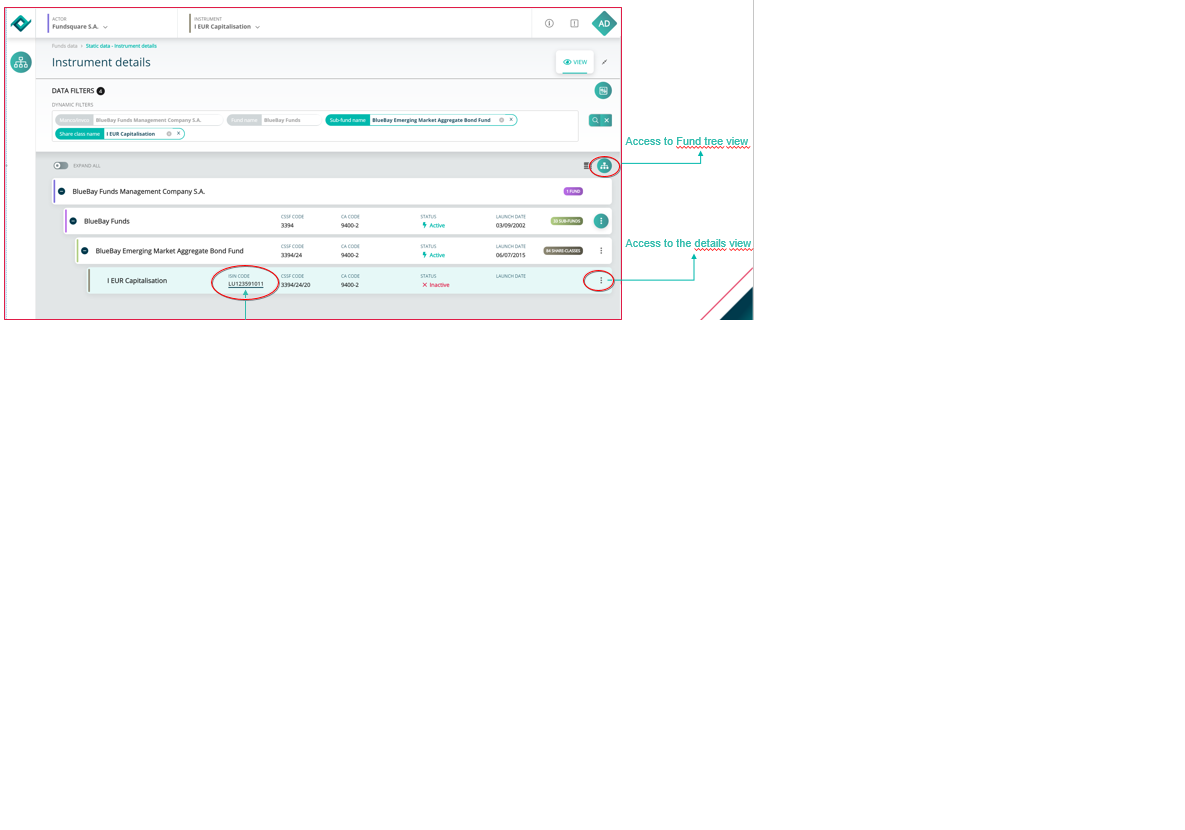1185x830 pixels.
Task: Toggle the Expand All switch
Action: [x=60, y=166]
